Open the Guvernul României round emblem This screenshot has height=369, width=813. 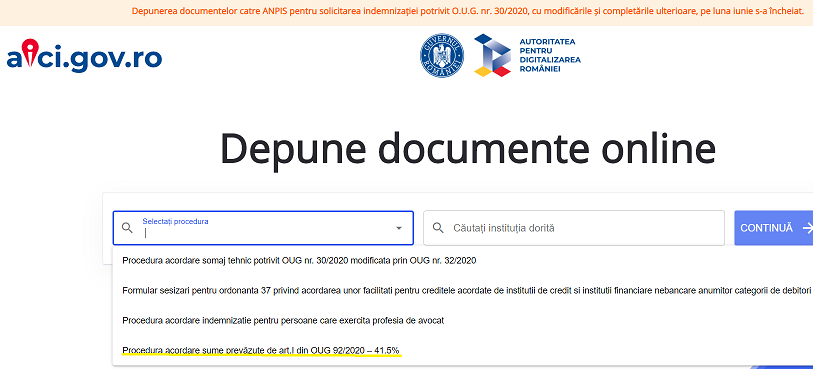point(442,56)
